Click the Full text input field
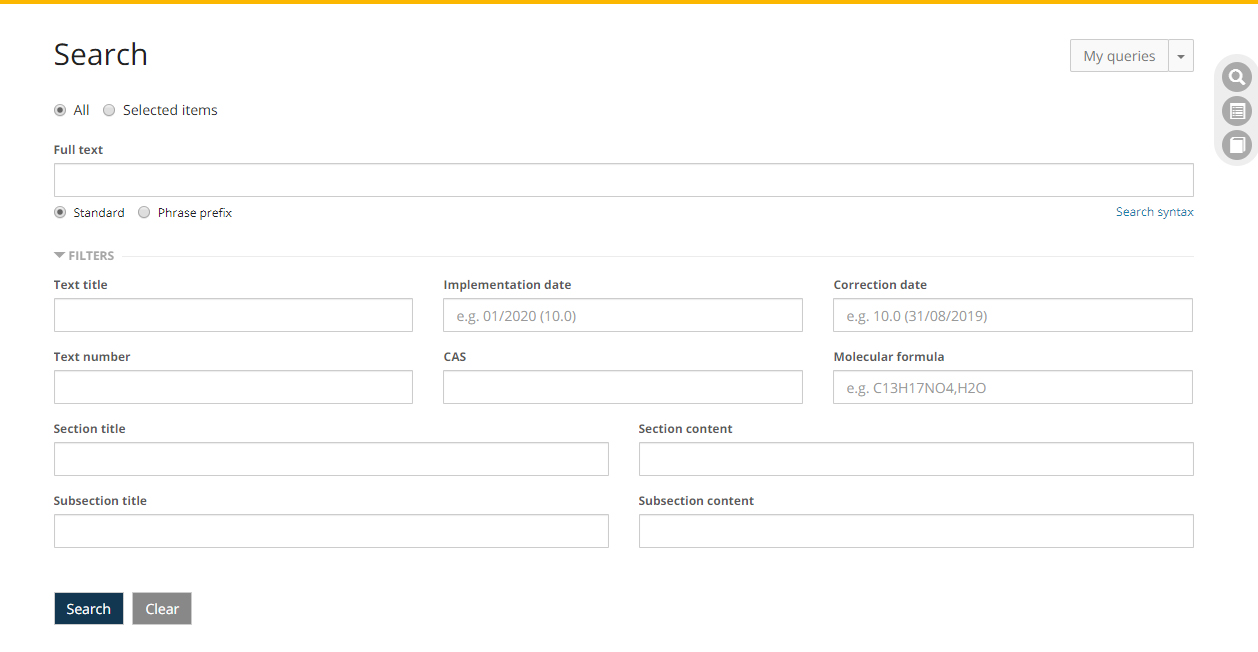 pyautogui.click(x=623, y=180)
